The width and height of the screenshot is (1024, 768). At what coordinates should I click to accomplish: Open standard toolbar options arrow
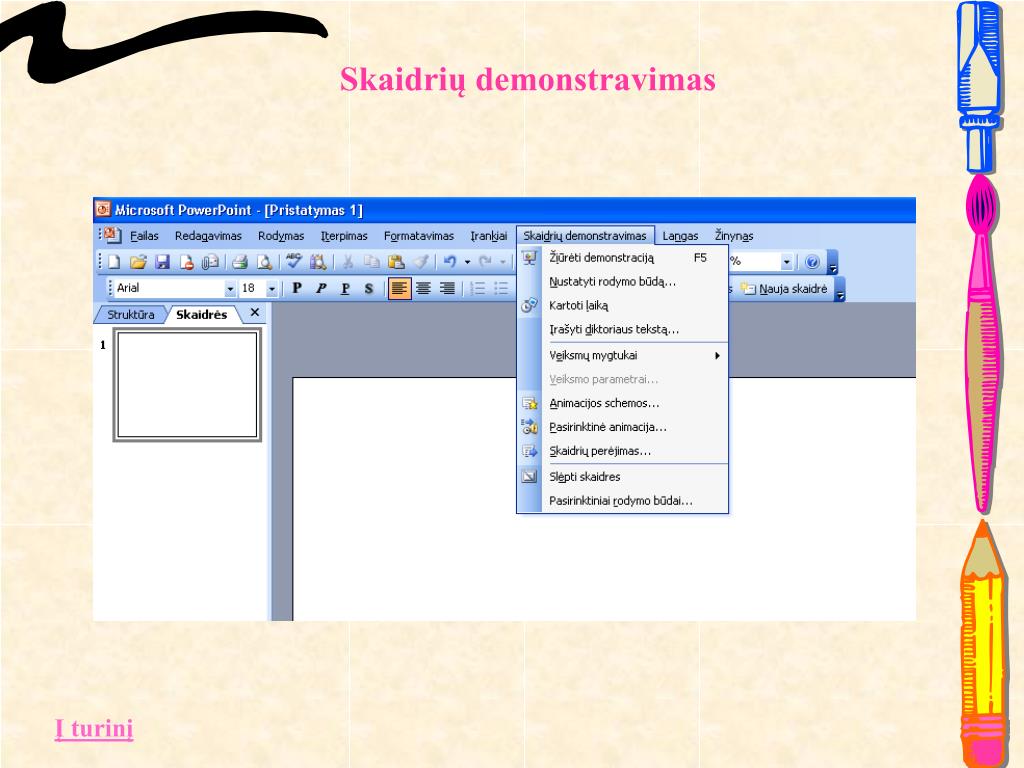click(833, 263)
